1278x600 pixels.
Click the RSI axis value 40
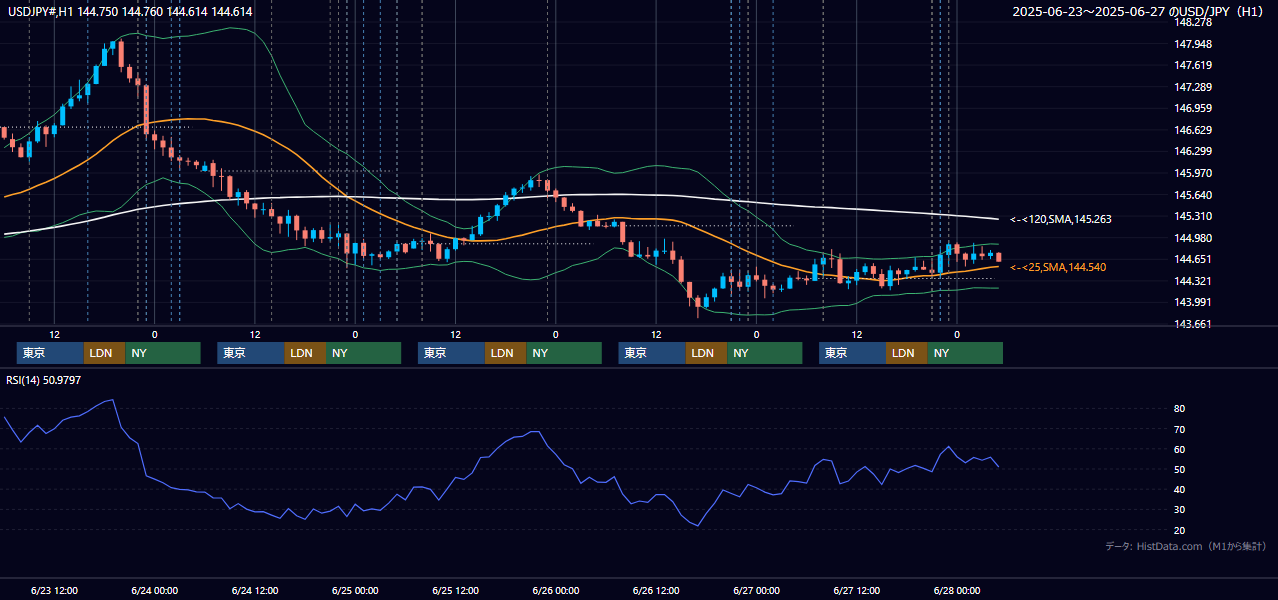tap(1180, 489)
